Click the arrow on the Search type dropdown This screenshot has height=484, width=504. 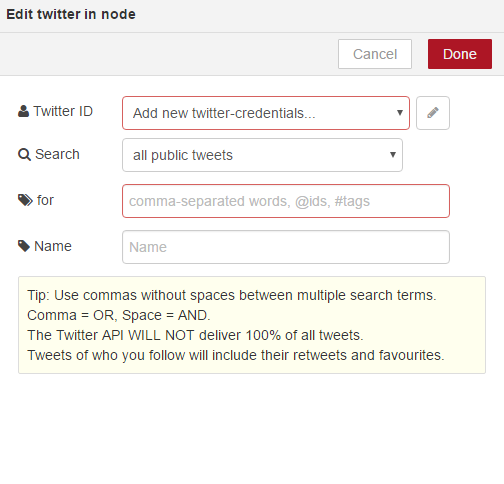coord(393,155)
